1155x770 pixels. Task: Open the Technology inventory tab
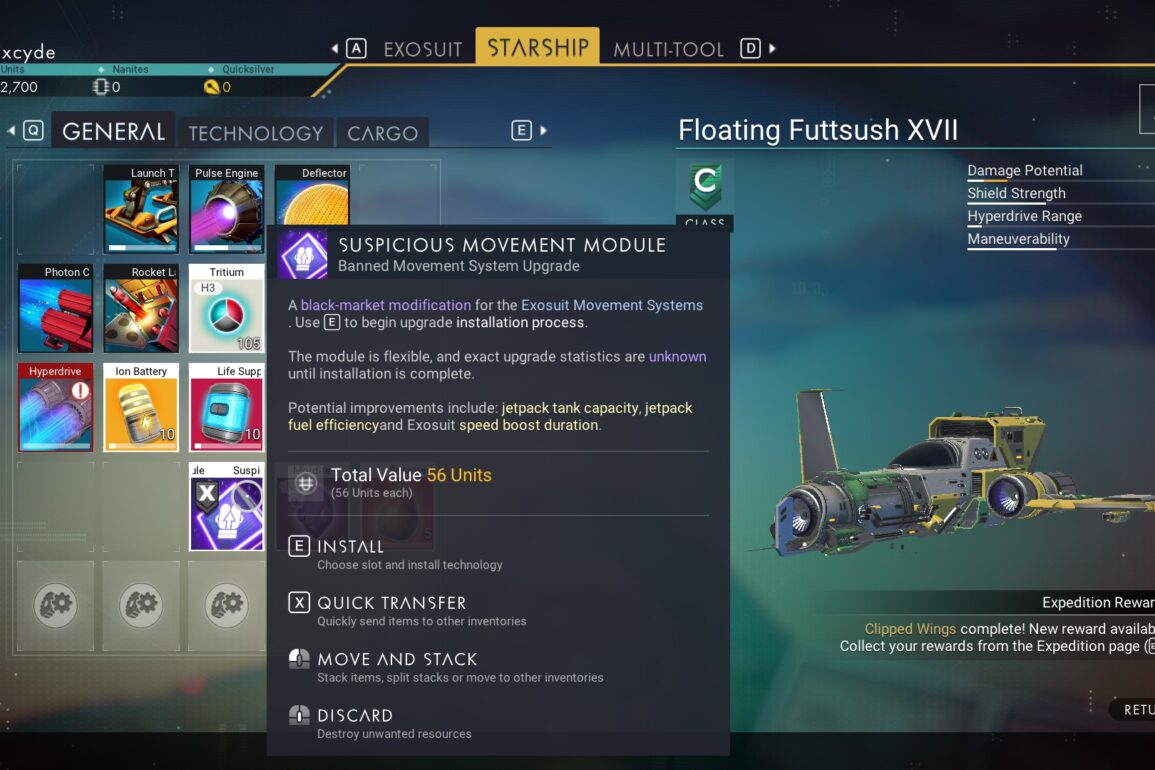pos(256,133)
